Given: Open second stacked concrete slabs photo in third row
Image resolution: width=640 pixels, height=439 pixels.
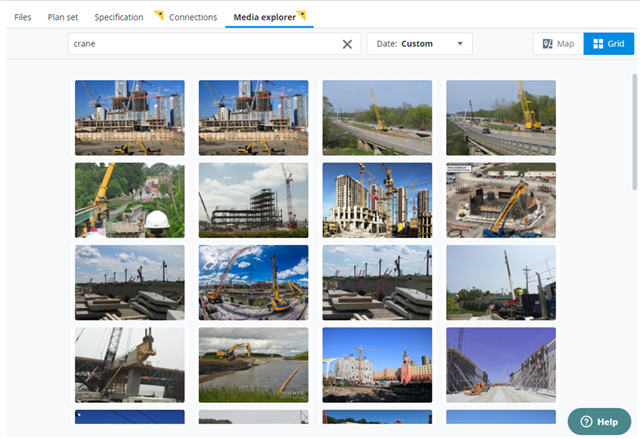Looking at the screenshot, I should pos(377,282).
